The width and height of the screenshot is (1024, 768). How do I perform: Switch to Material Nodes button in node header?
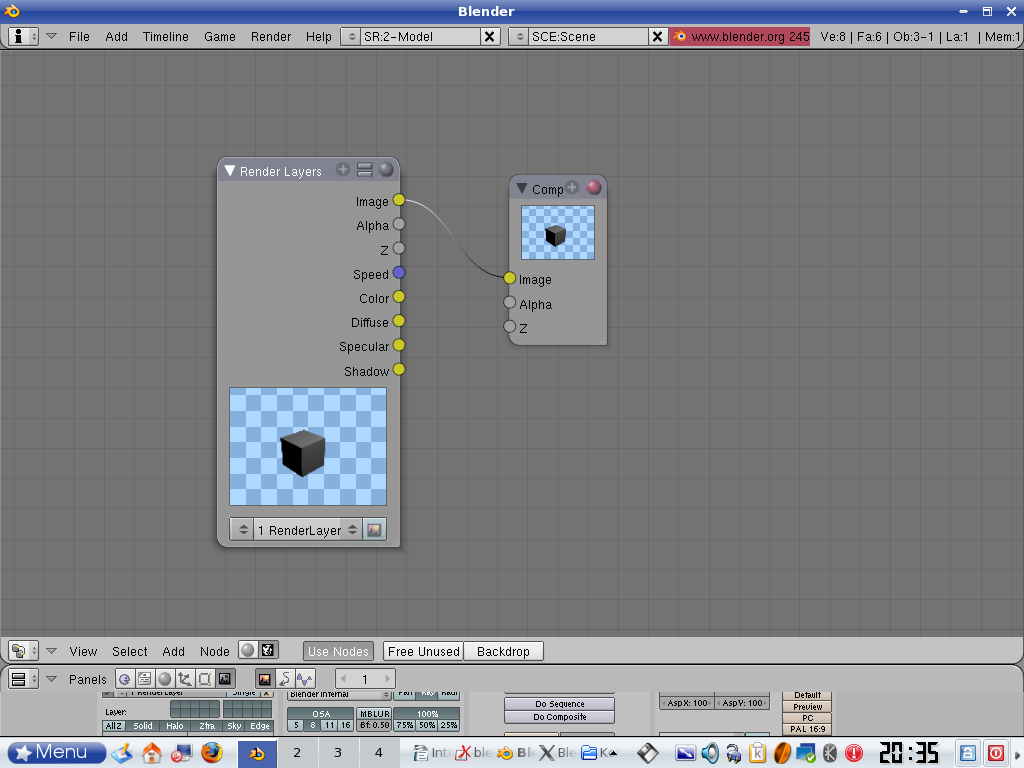(247, 651)
